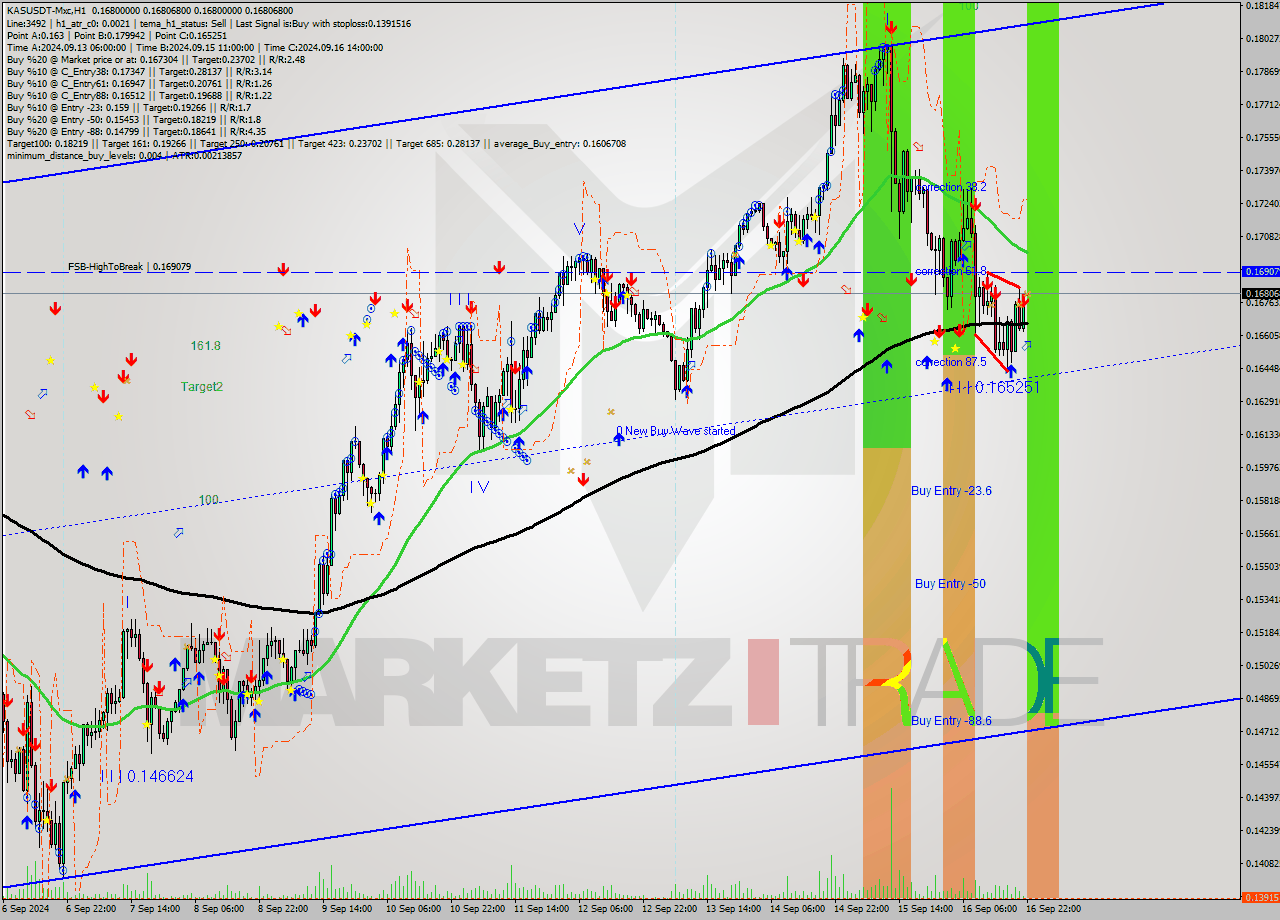The height and width of the screenshot is (920, 1280).
Task: Click the 'Buy Entry -23.6' label
Action: pos(951,491)
